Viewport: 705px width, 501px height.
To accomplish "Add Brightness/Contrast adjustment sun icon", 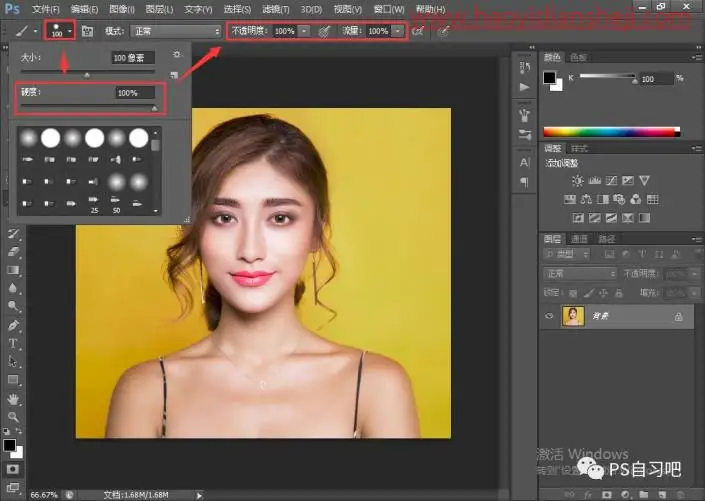I will tap(578, 181).
